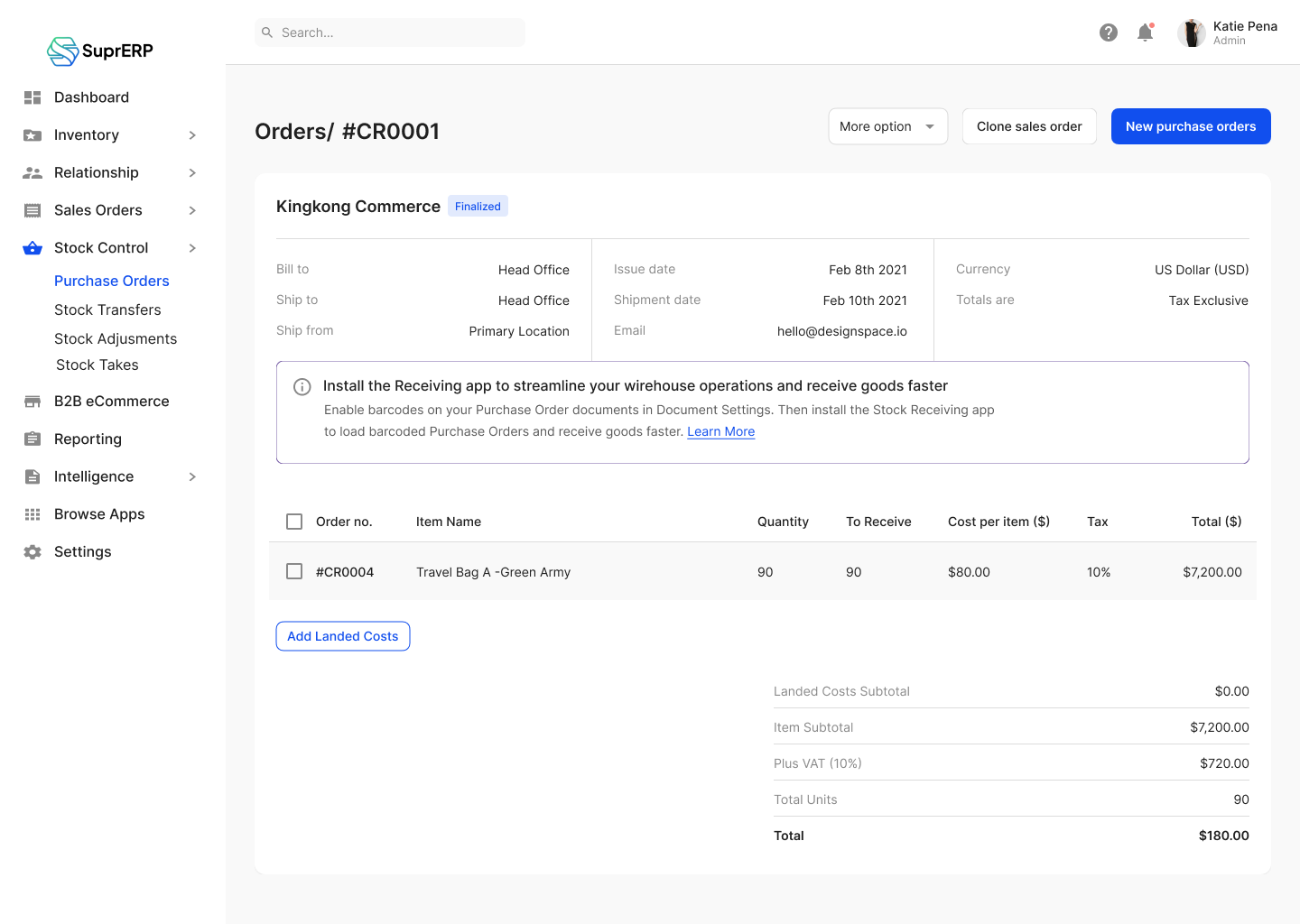Click the B2B eCommerce storefront icon
This screenshot has width=1300, height=924.
click(32, 402)
